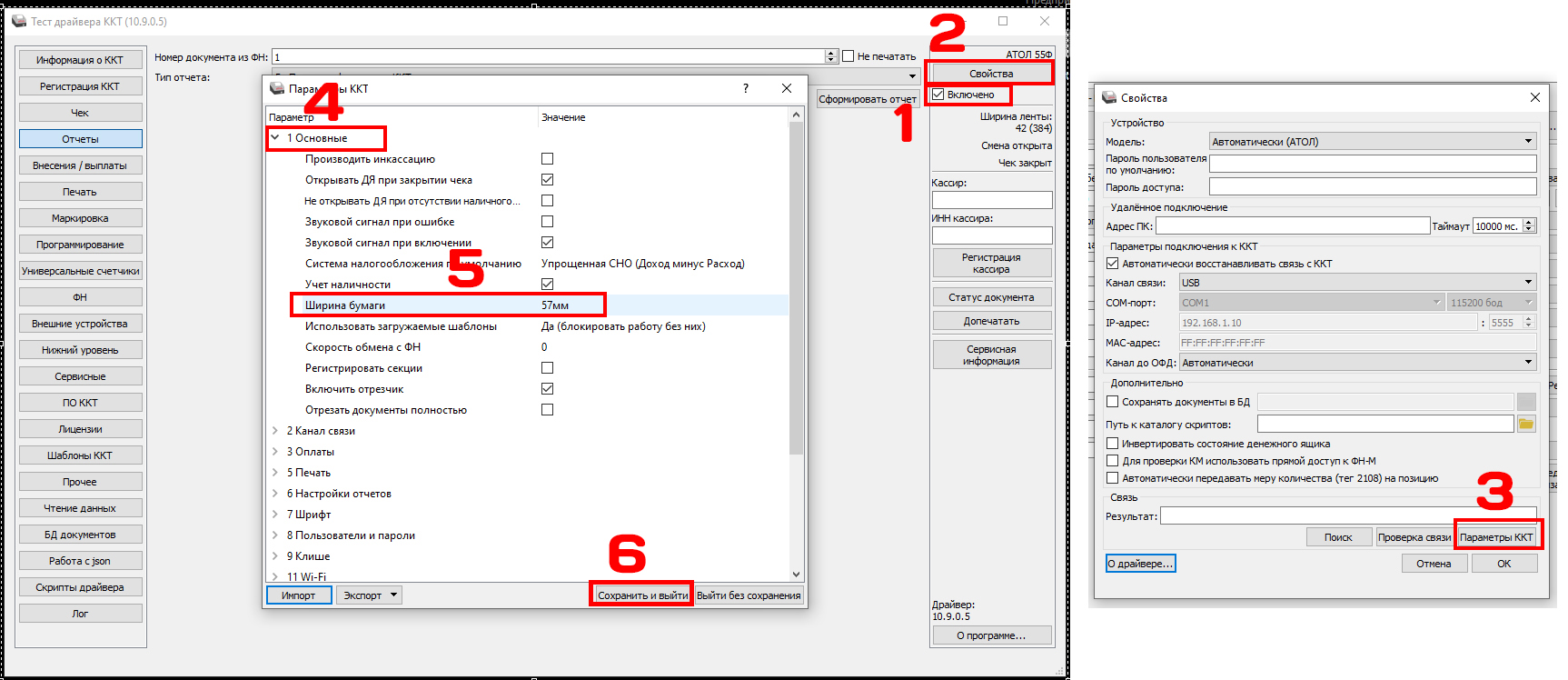The width and height of the screenshot is (1568, 680).
Task: Open the Экспорт dropdown arrow
Action: (x=393, y=595)
